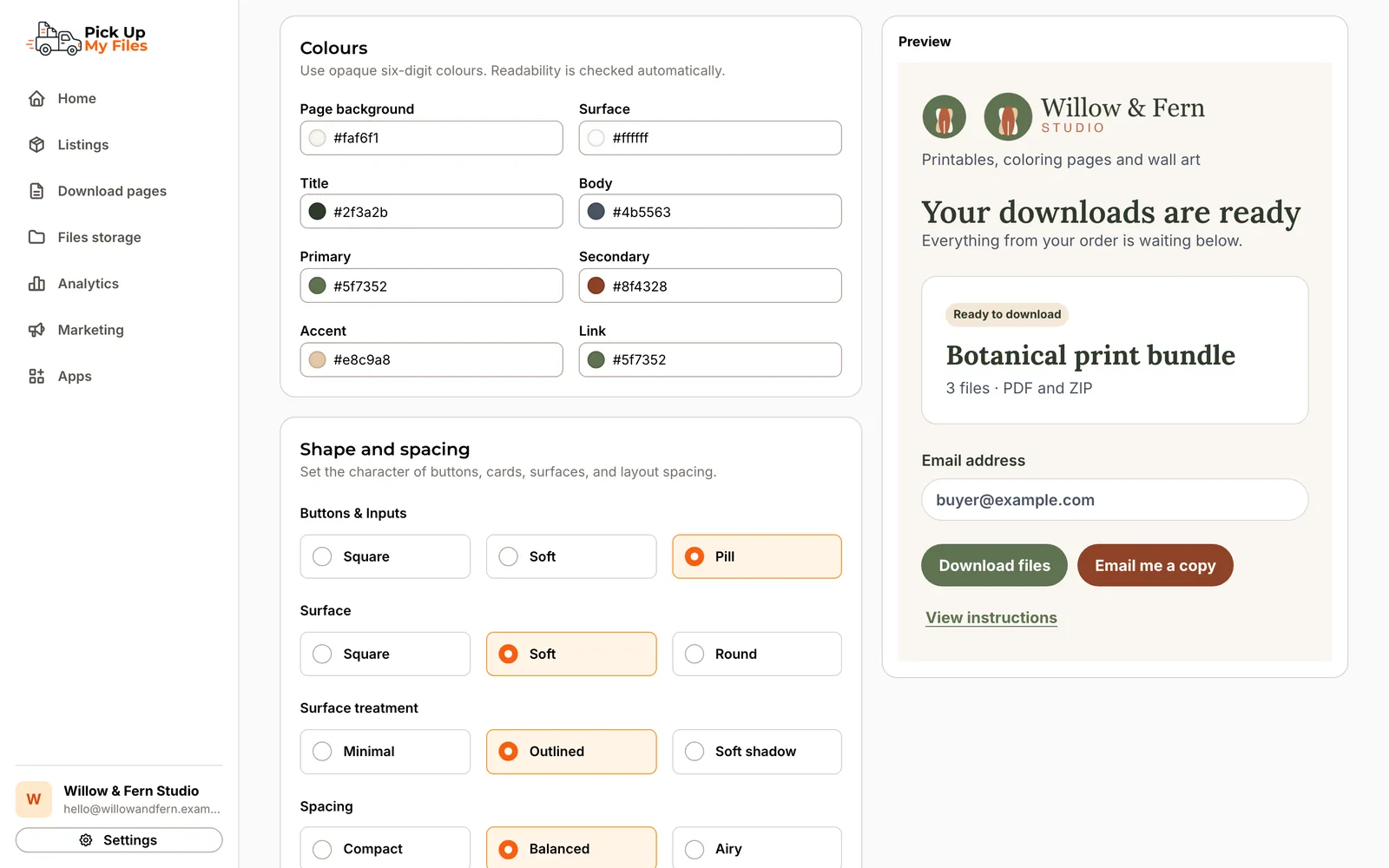Click the Link colour hex field

710,360
